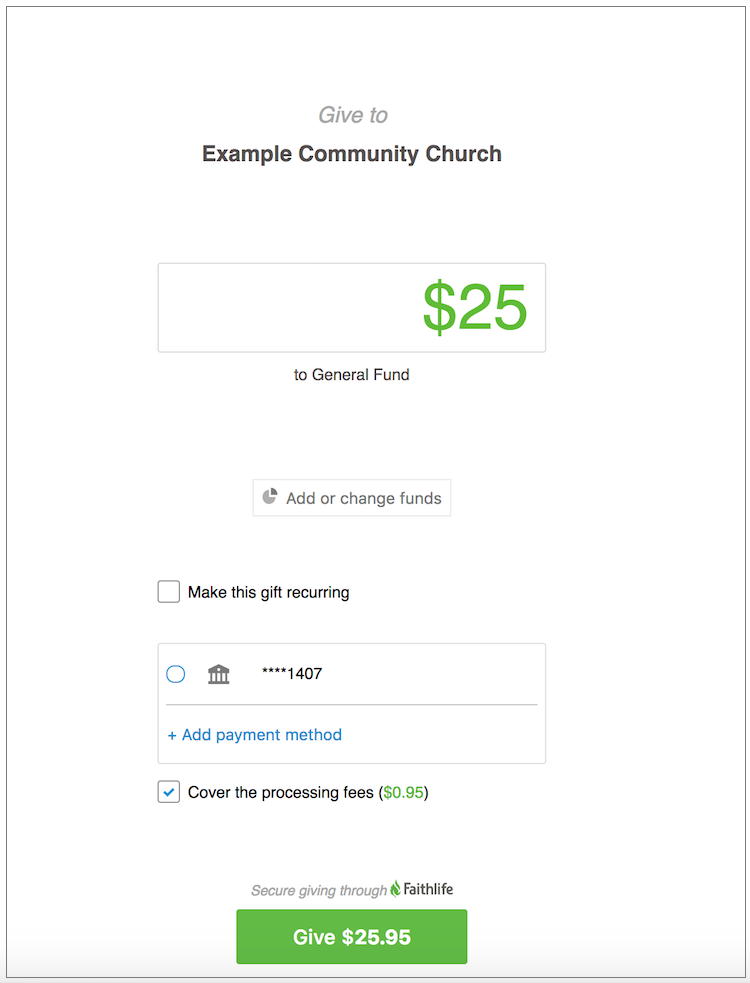Viewport: 750px width, 983px height.
Task: Submit with the Give $25.95 button
Action: (352, 937)
